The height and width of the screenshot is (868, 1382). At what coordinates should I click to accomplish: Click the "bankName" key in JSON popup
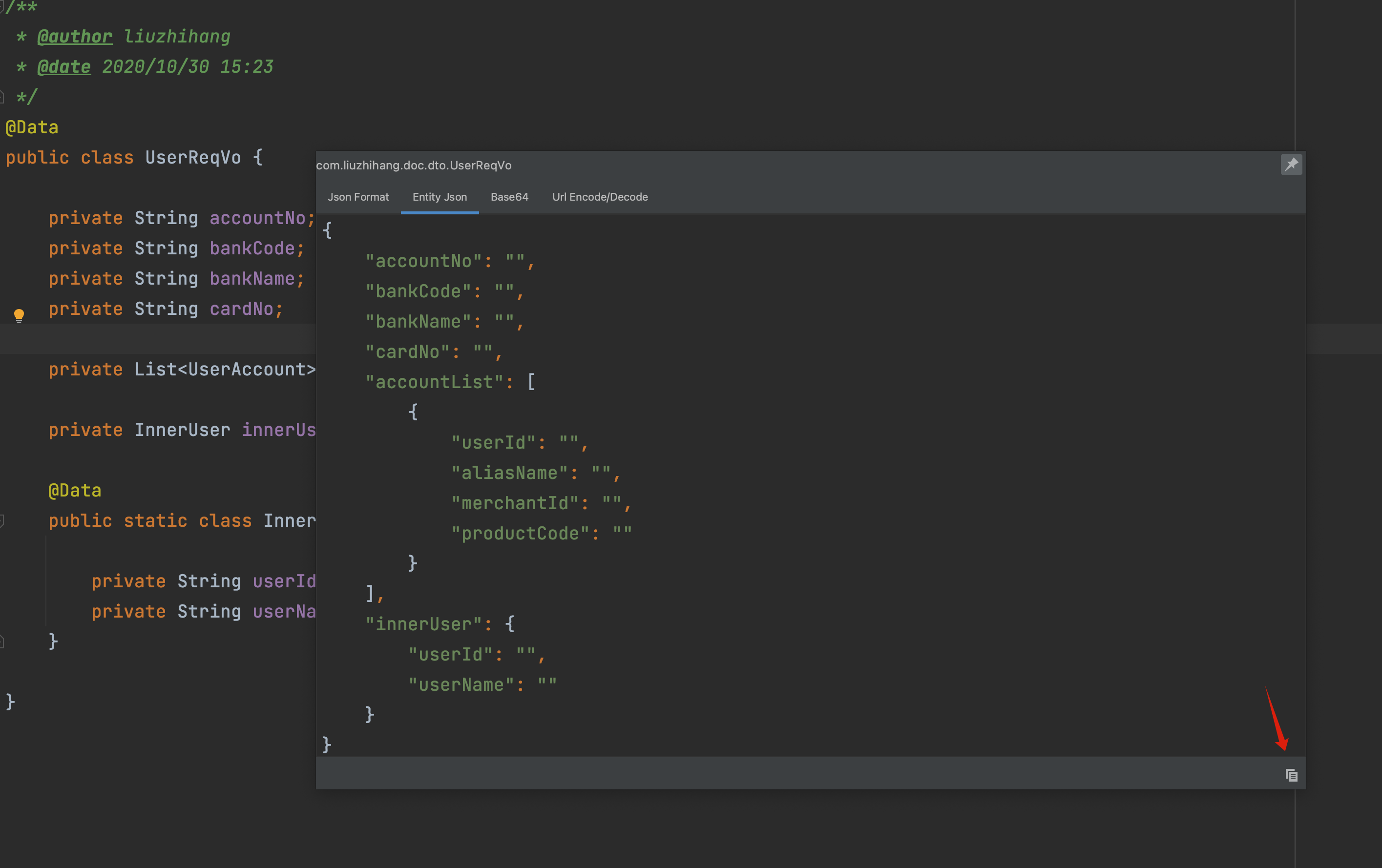point(418,322)
